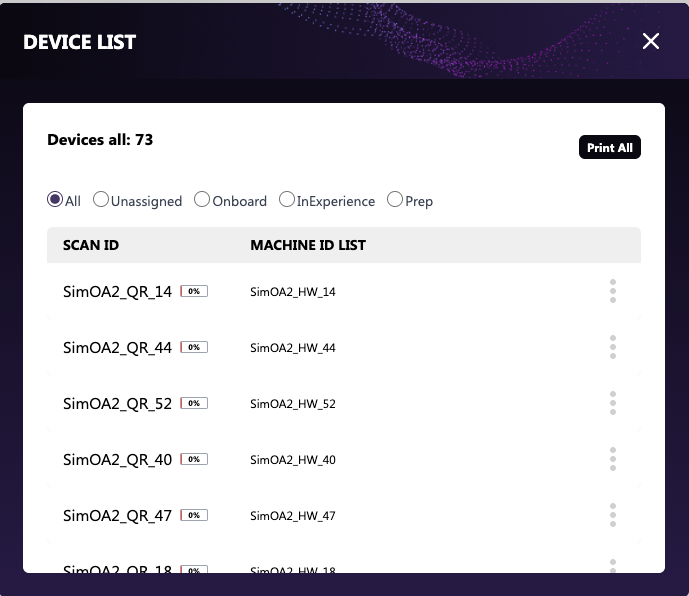Image resolution: width=689 pixels, height=596 pixels.
Task: Click machine ID SimOA2_HW_47
Action: [293, 516]
